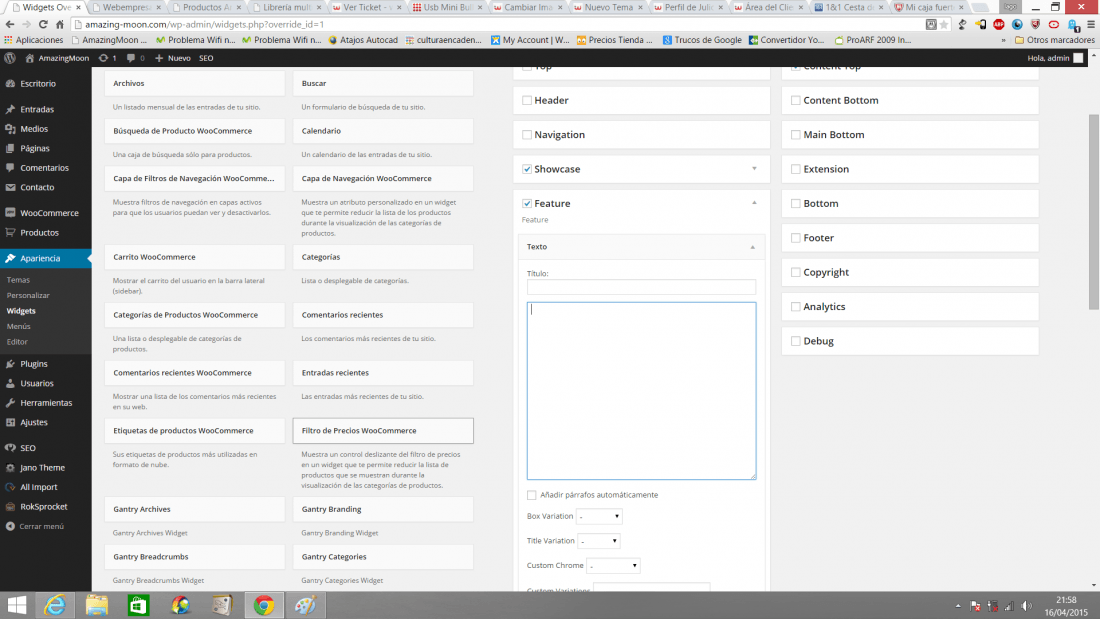Check the Header position checkbox
The height and width of the screenshot is (619, 1100).
[x=527, y=100]
